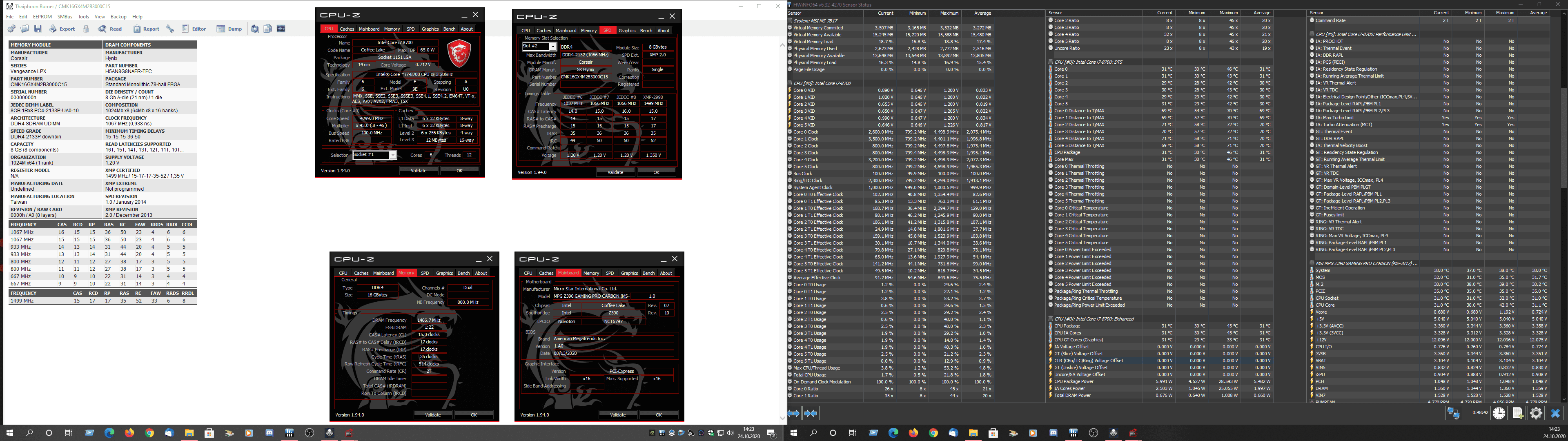Open the Socket #1 selection dropdown in CPU-Z
1568x441 pixels.
point(392,155)
